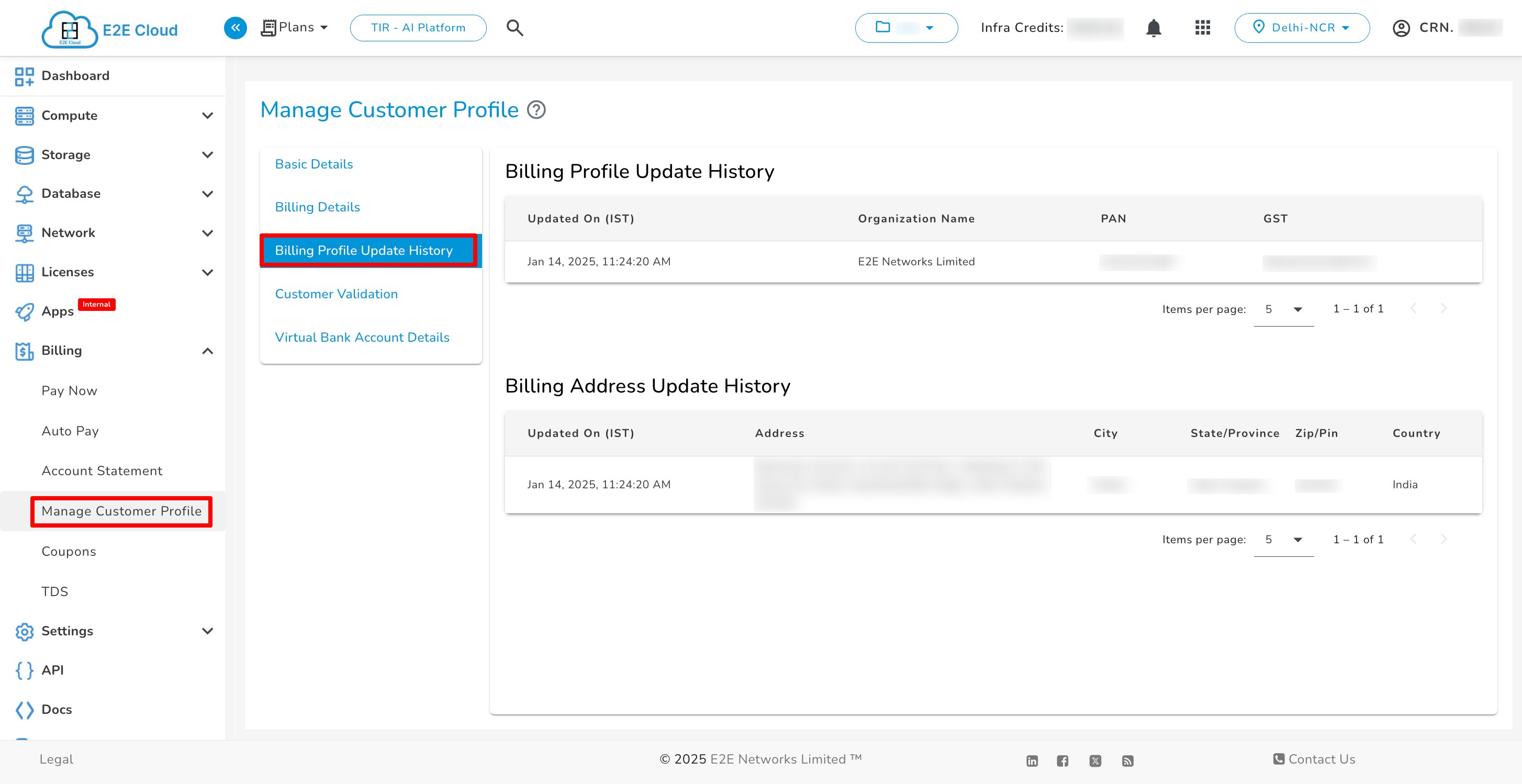Click the India country cell

(1405, 485)
